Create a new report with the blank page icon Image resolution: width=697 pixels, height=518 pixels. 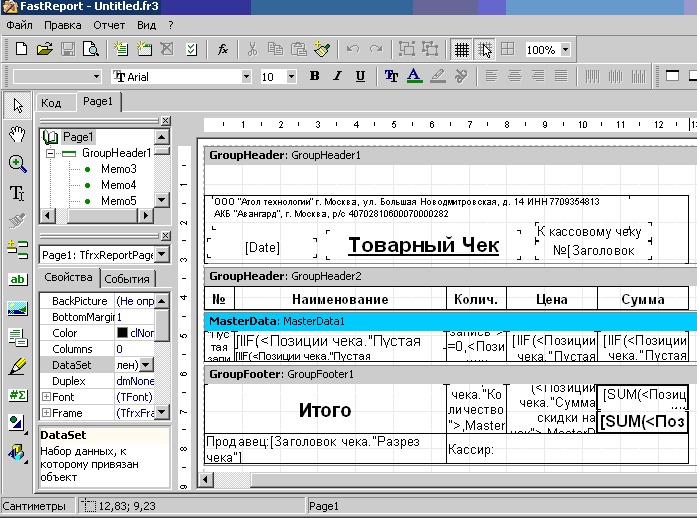[x=21, y=49]
